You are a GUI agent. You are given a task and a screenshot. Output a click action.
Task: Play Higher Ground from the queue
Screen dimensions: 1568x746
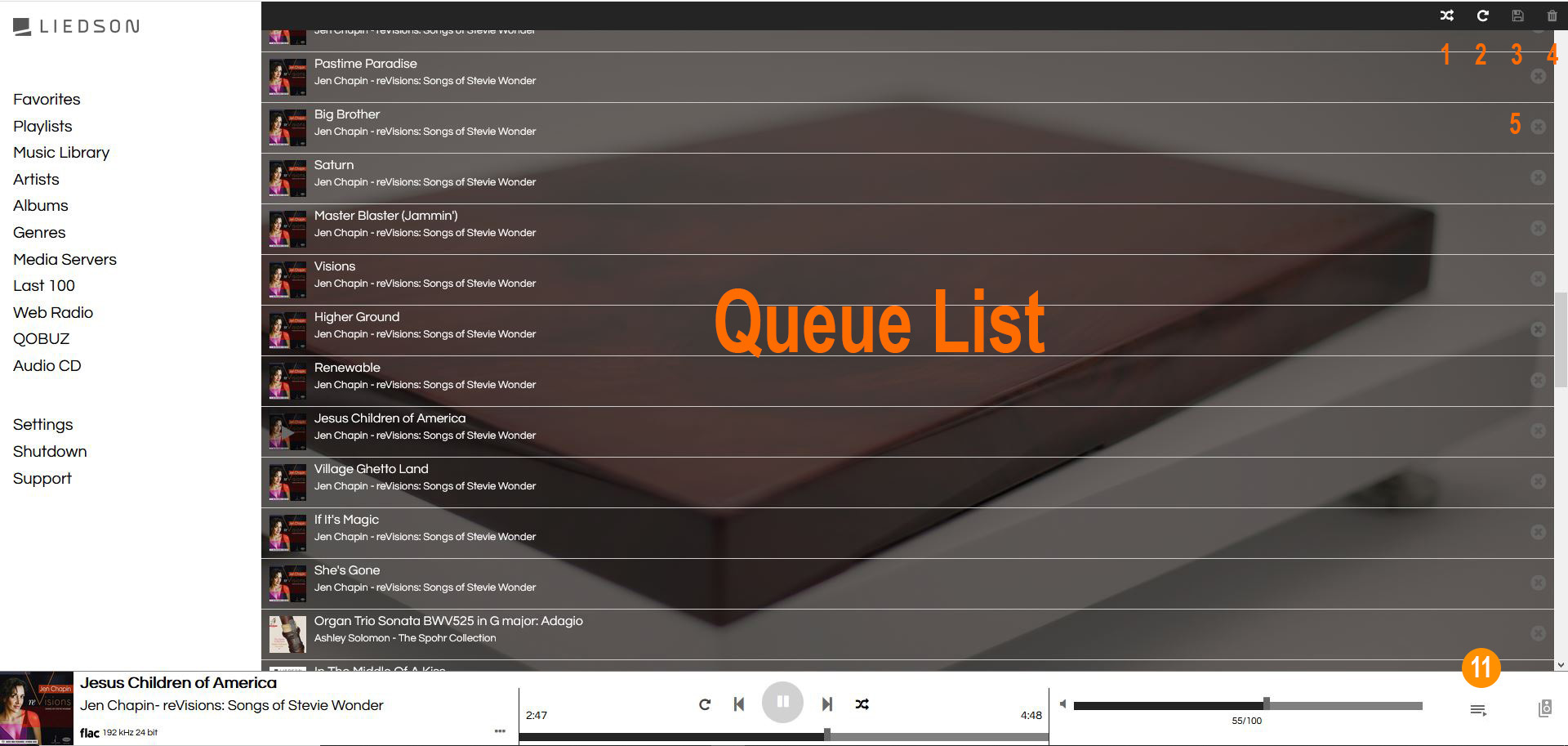357,317
